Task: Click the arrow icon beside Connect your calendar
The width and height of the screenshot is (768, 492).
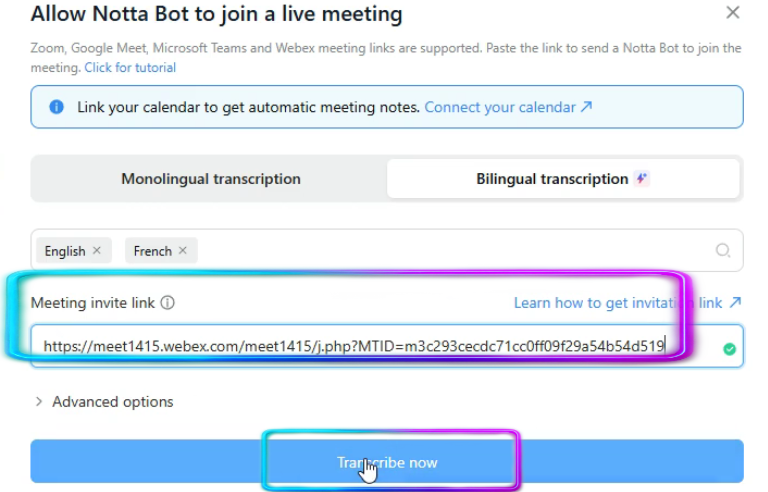Action: click(x=587, y=107)
